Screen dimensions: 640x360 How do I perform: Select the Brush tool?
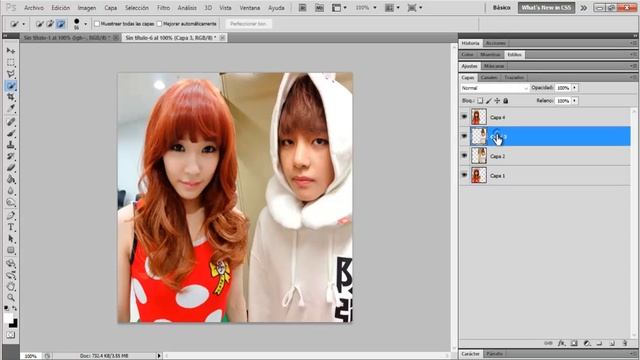click(11, 133)
